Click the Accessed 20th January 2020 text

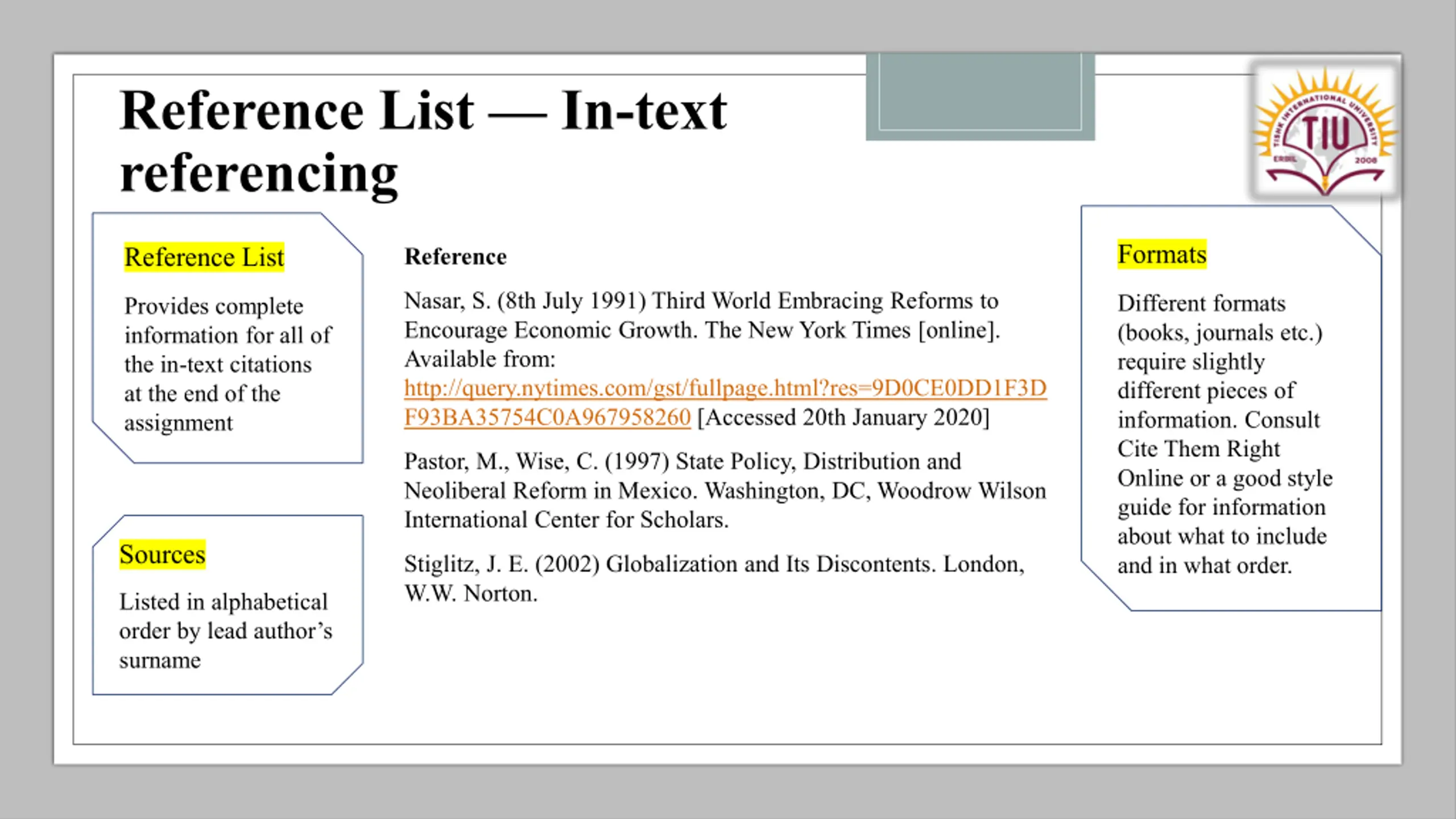point(843,417)
